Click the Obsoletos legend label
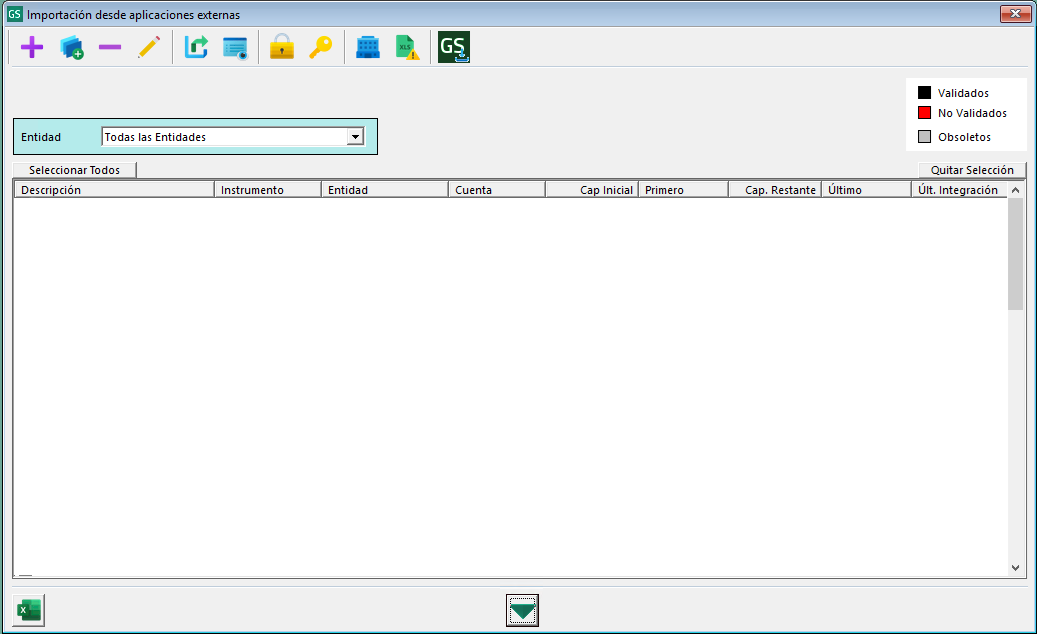Viewport: 1037px width, 634px height. (x=964, y=137)
